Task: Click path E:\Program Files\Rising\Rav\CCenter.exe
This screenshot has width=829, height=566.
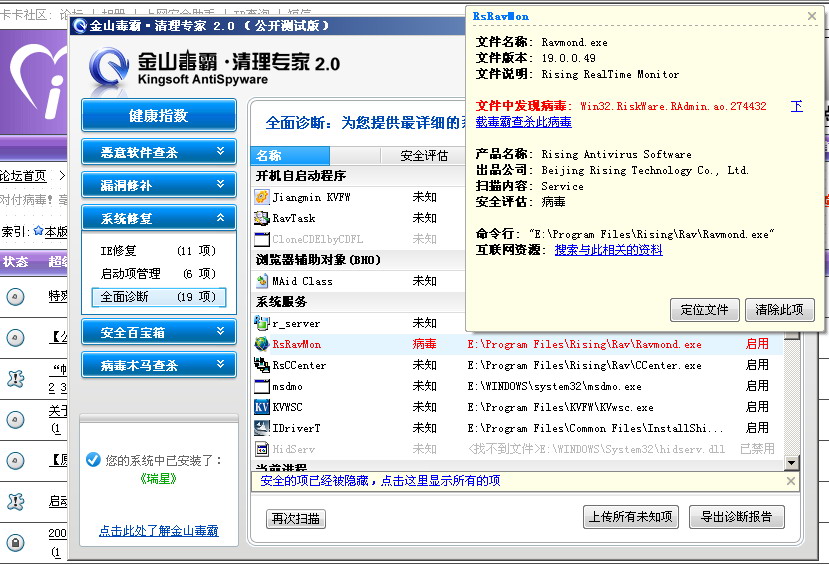Action: coord(584,365)
